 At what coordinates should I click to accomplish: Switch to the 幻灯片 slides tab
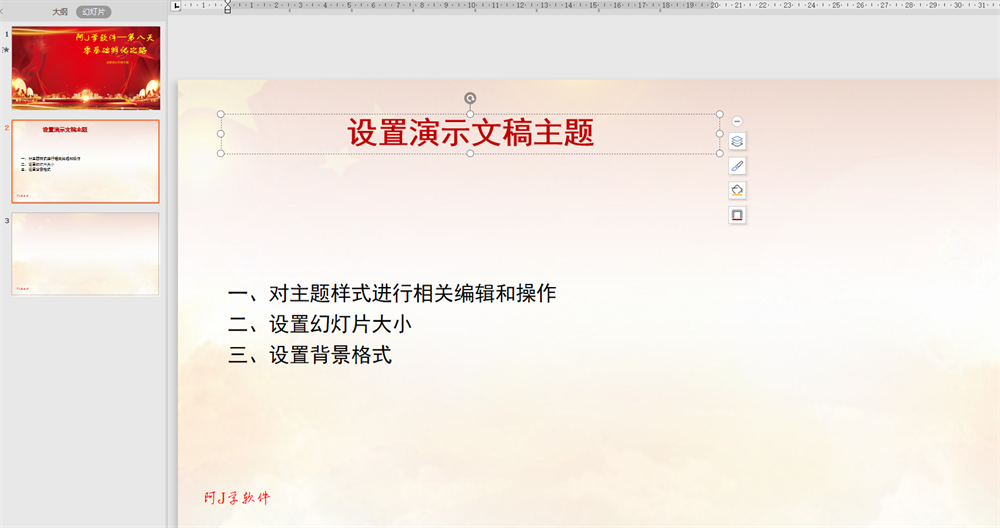click(94, 12)
